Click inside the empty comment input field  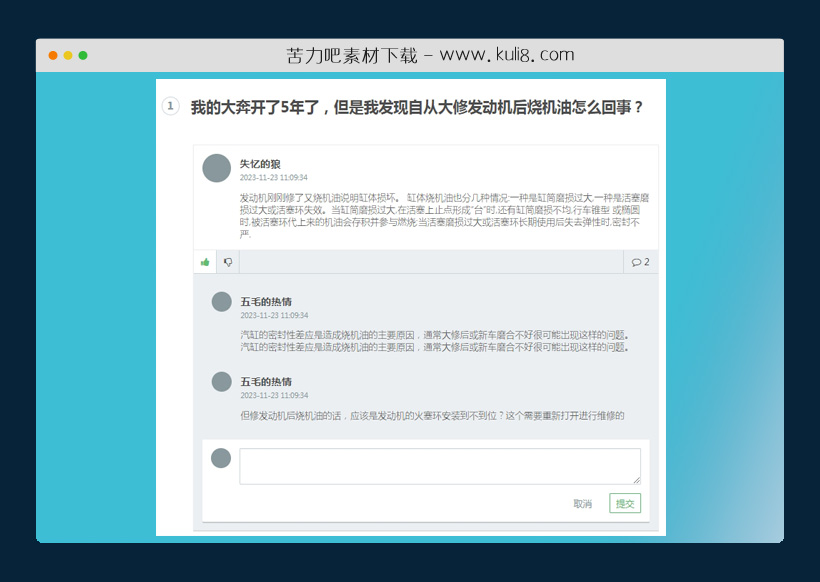click(438, 465)
